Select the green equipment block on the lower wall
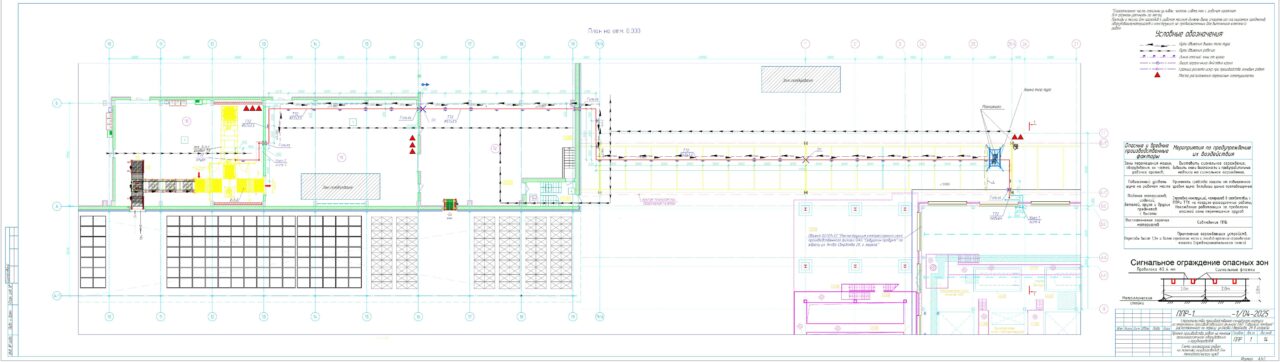1280x362 pixels. click(450, 205)
